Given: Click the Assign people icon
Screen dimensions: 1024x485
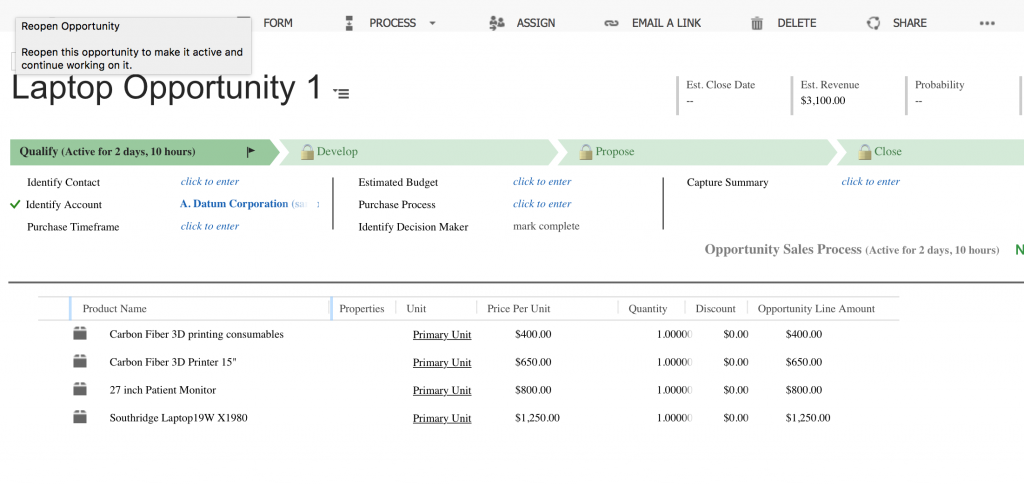Looking at the screenshot, I should [497, 23].
